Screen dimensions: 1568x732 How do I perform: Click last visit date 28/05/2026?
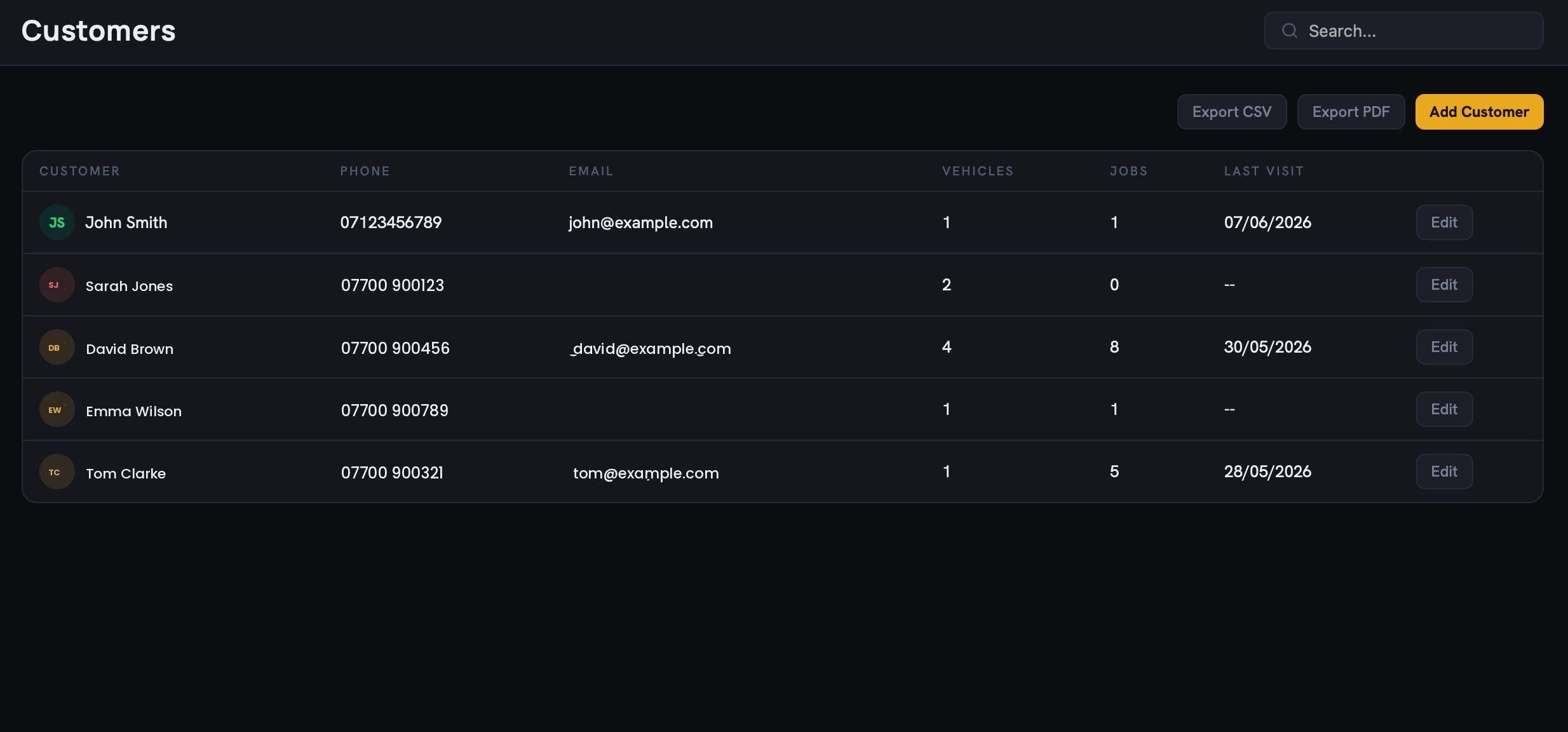[1267, 471]
